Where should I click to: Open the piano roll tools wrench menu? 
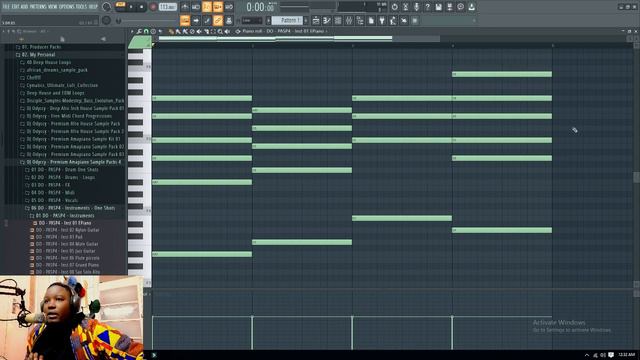[139, 31]
